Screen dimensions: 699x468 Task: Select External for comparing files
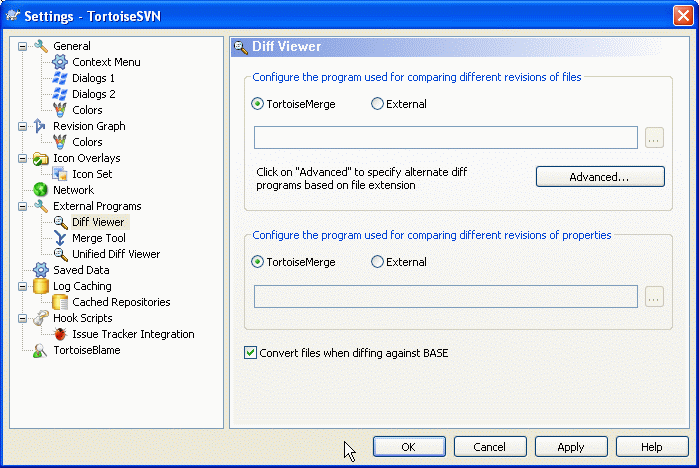point(399,104)
